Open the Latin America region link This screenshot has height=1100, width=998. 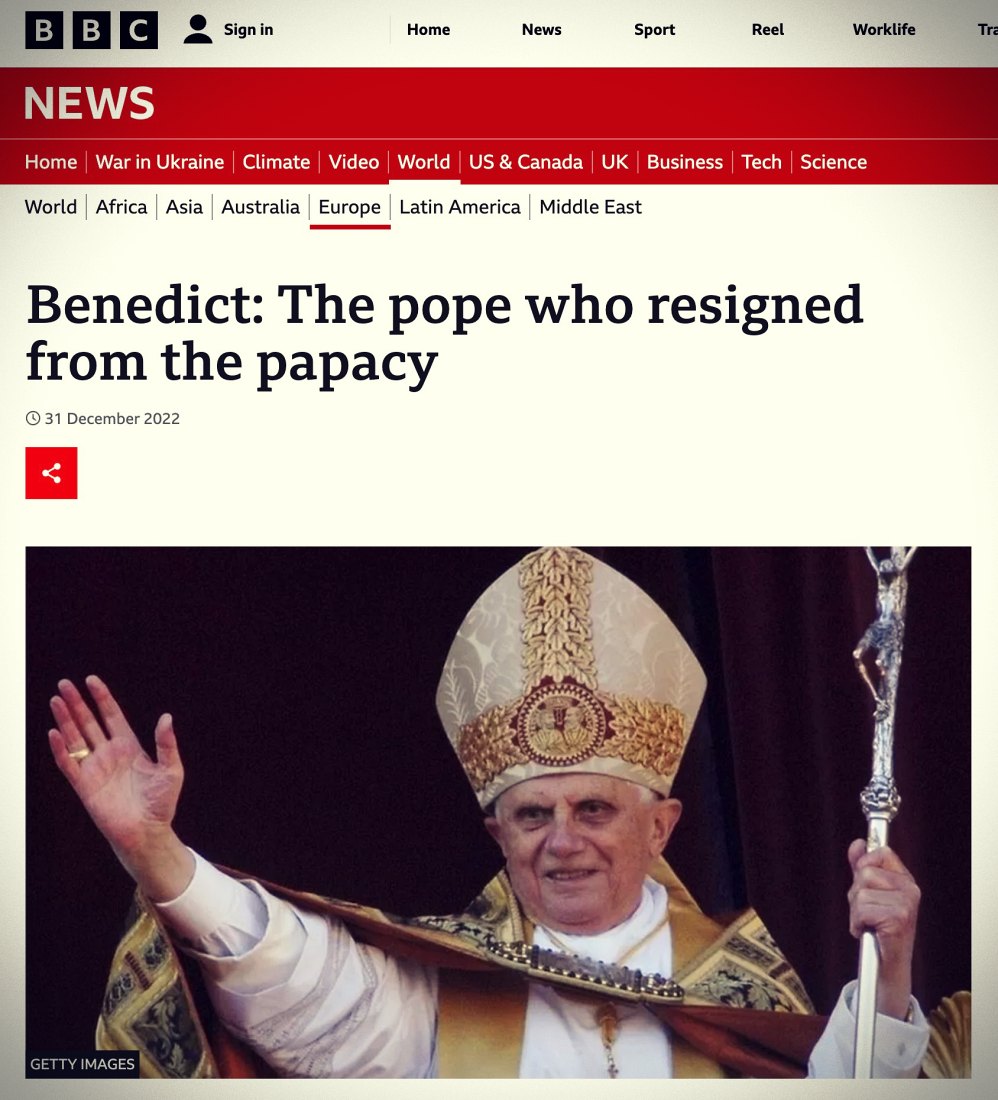460,207
